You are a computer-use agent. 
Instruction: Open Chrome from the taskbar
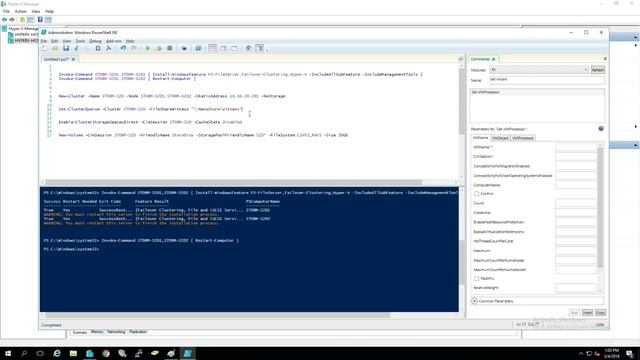[106, 353]
